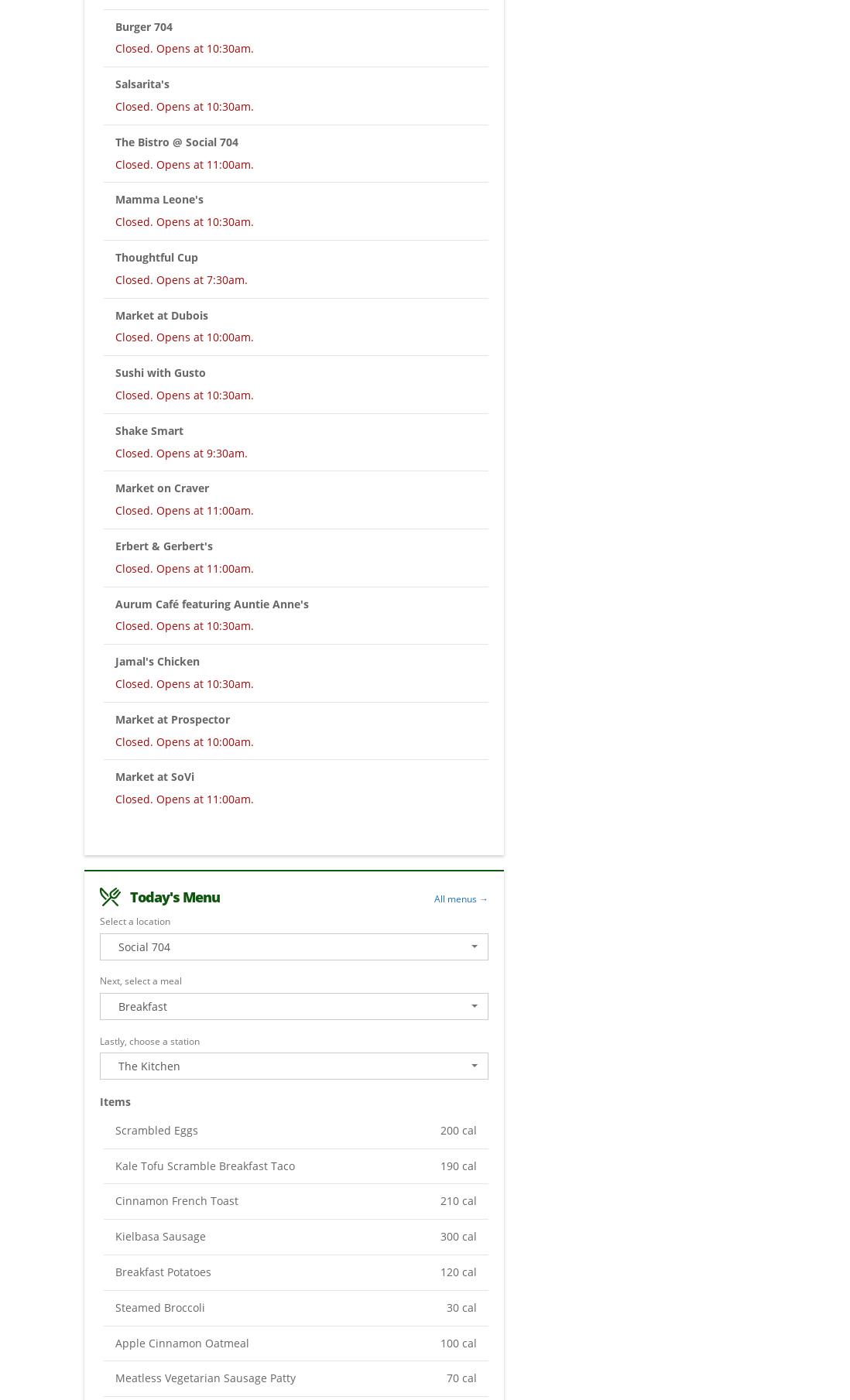Open Meatless Vegetarian Sausage Patty item
This screenshot has height=1400, width=850.
coord(205,1378)
